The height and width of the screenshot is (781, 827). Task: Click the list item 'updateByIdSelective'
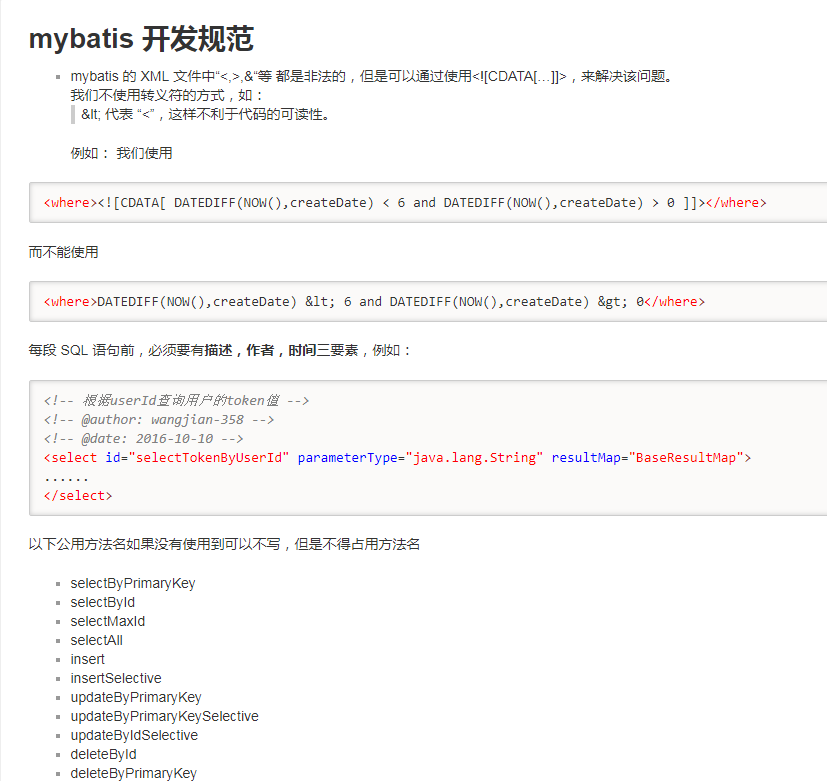coord(134,735)
